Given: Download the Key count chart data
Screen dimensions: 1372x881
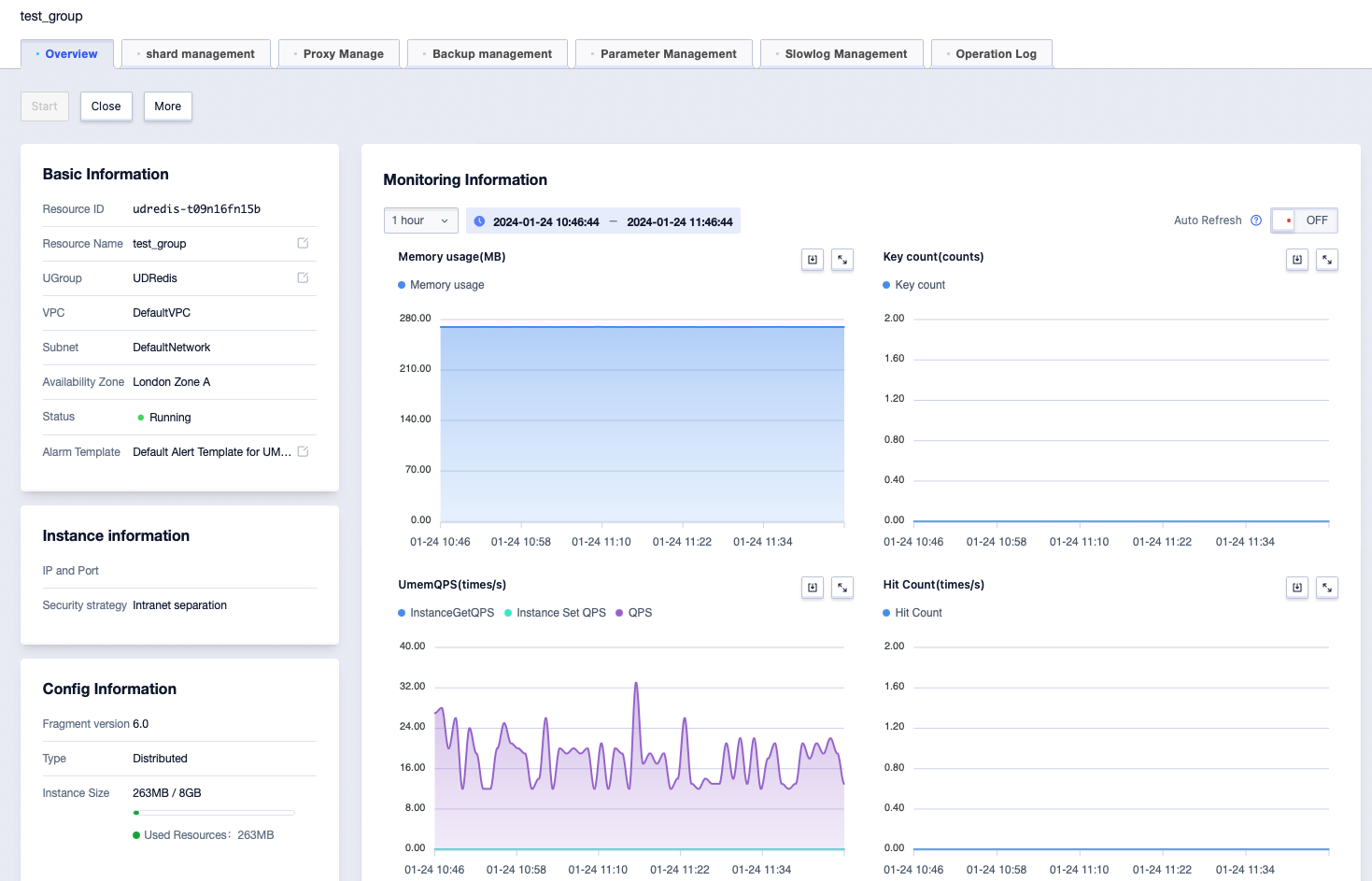Looking at the screenshot, I should point(1297,260).
